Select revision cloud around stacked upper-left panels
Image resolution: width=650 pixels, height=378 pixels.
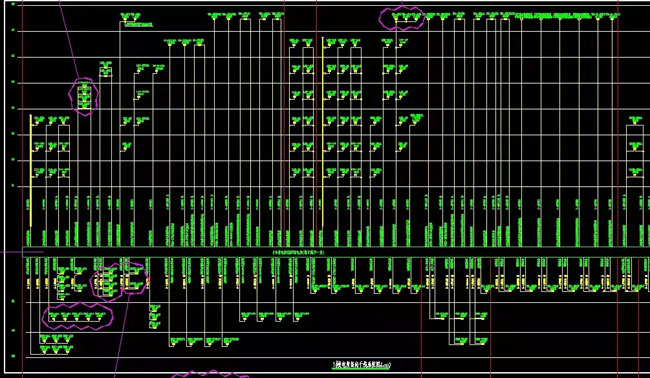coord(84,97)
